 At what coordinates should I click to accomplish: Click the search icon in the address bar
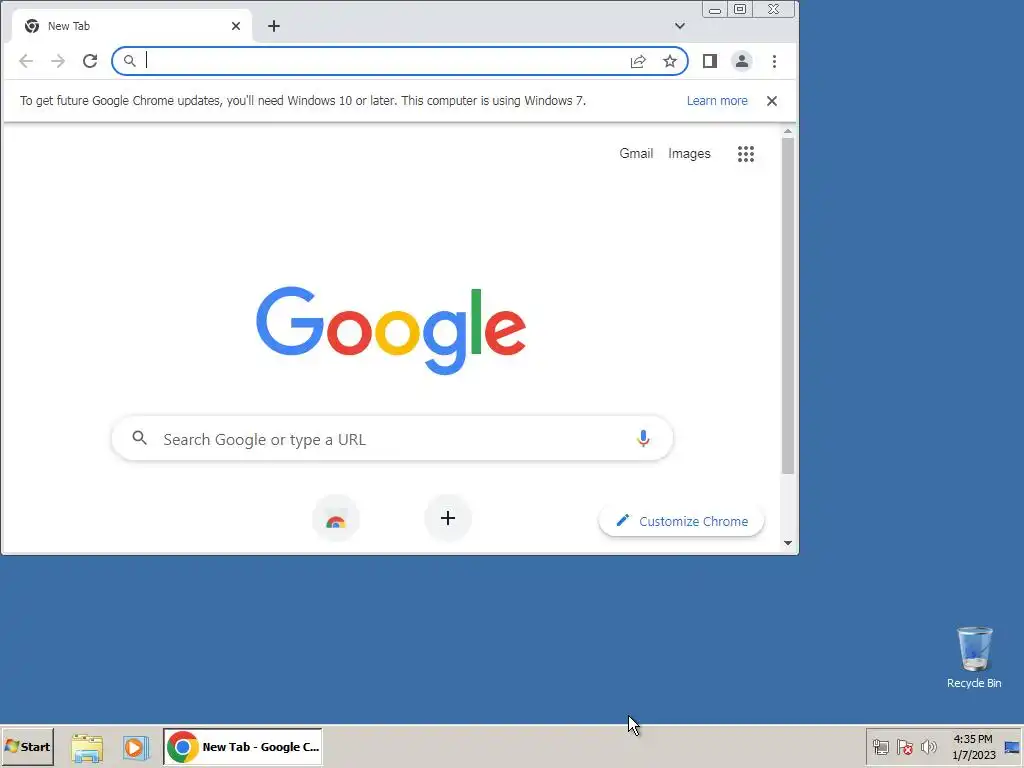(130, 61)
